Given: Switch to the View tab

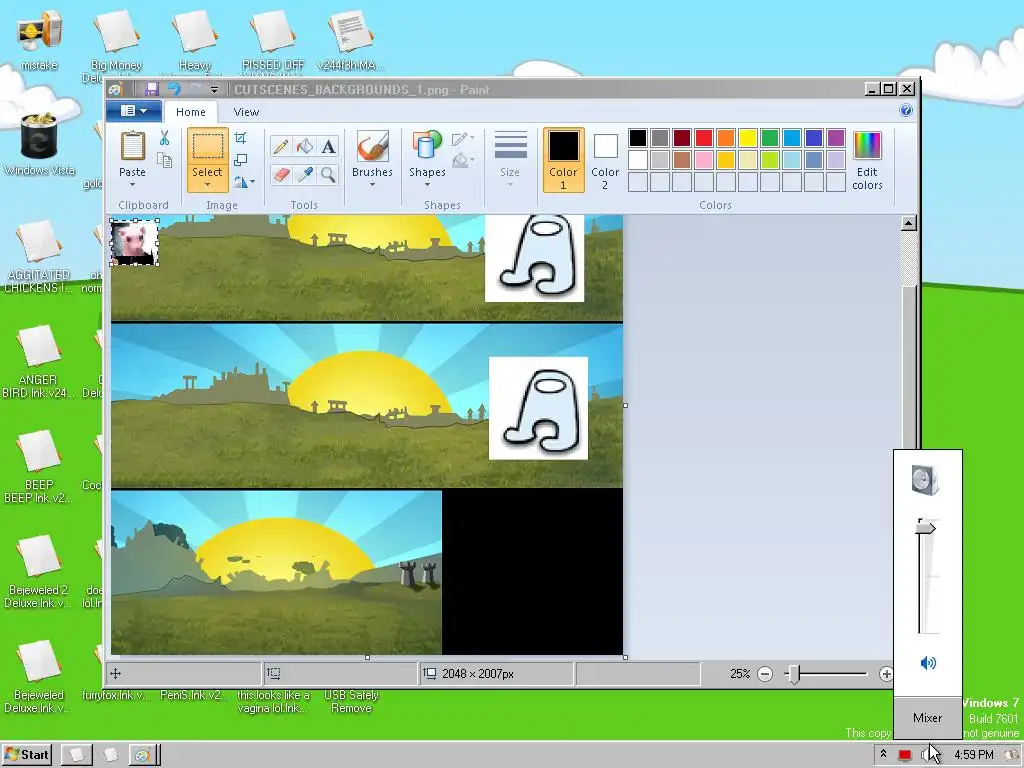Looking at the screenshot, I should click(246, 112).
